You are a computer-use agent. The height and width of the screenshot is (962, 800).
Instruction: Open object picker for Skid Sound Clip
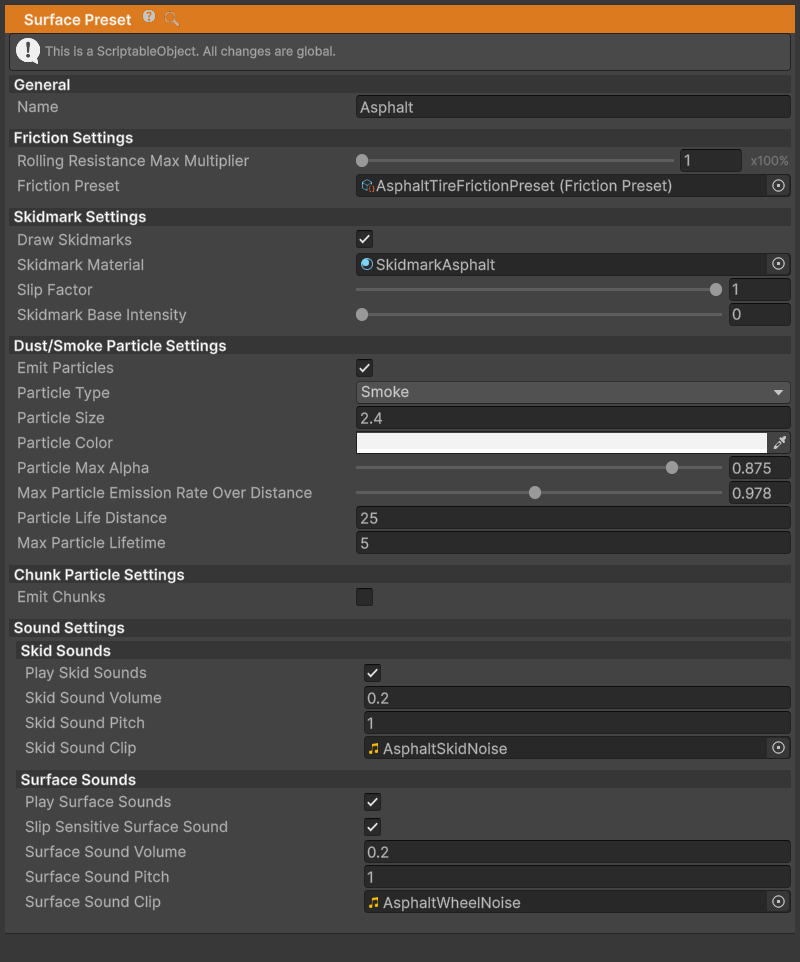click(778, 748)
